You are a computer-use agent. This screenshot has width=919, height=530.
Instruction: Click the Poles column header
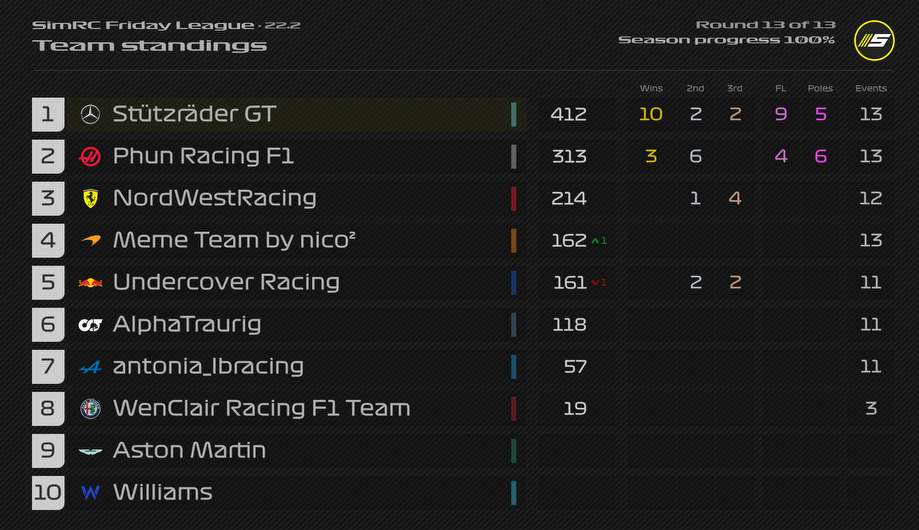click(x=820, y=88)
